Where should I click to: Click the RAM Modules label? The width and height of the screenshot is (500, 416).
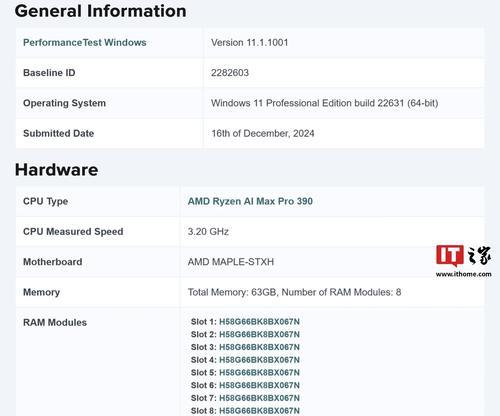[x=55, y=322]
